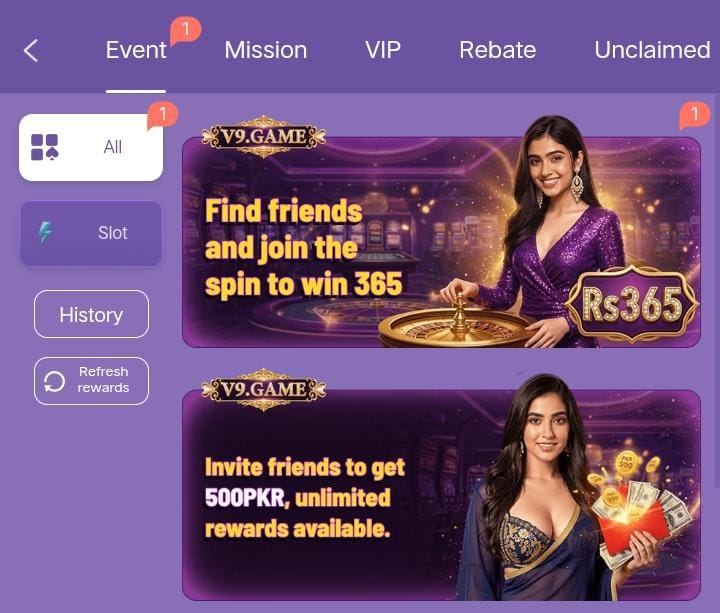Click Refresh rewards button

click(91, 381)
